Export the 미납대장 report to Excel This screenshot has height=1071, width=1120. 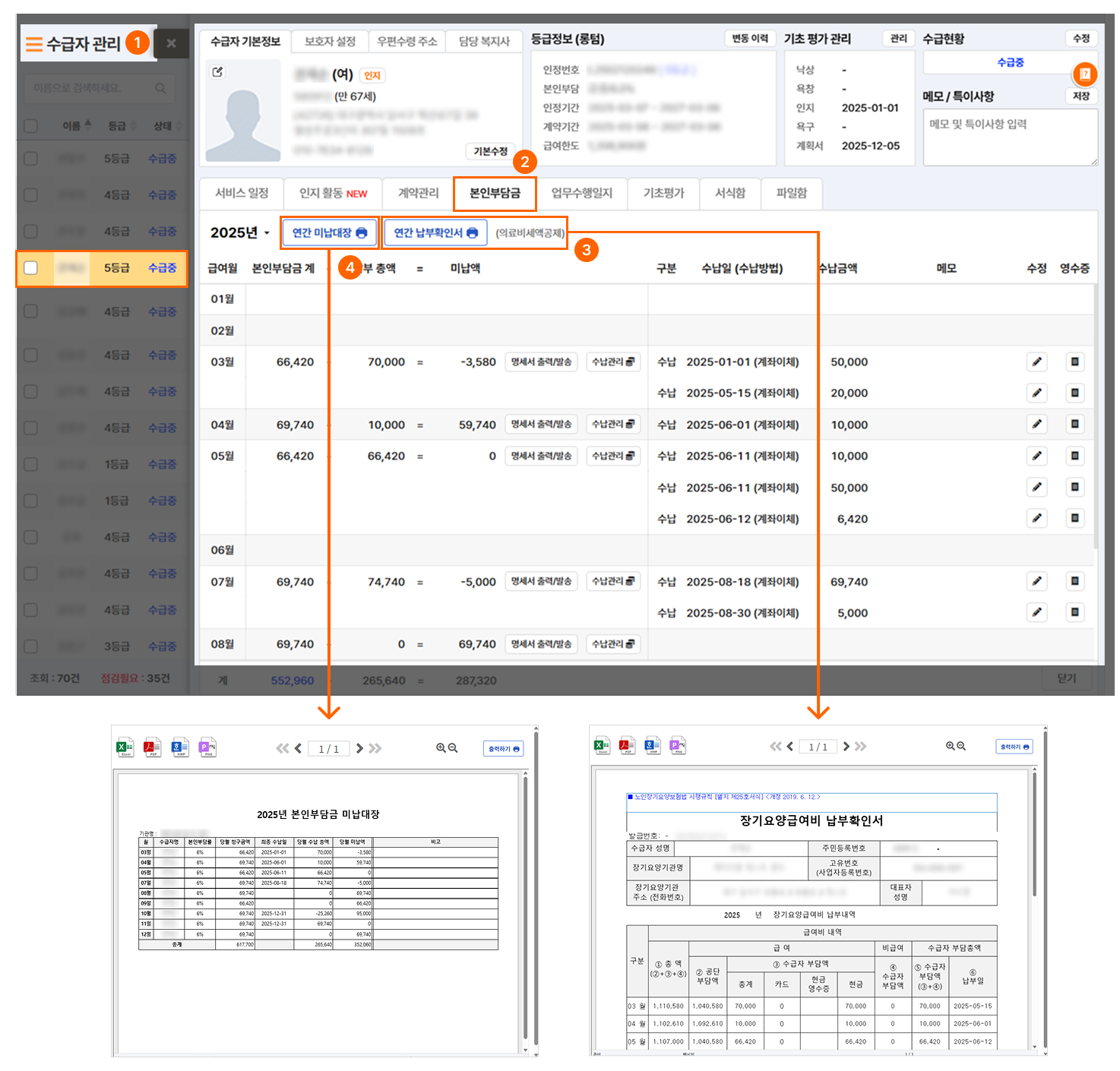pos(125,747)
